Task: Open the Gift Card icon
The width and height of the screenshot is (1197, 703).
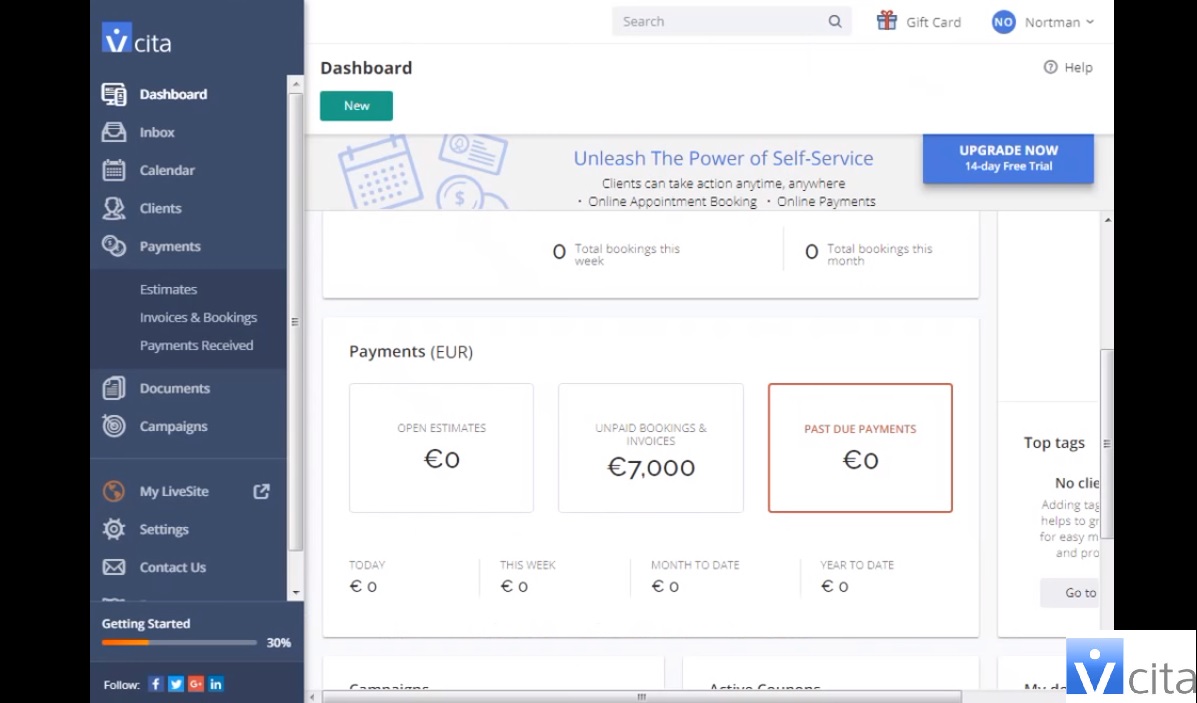Action: (x=887, y=21)
